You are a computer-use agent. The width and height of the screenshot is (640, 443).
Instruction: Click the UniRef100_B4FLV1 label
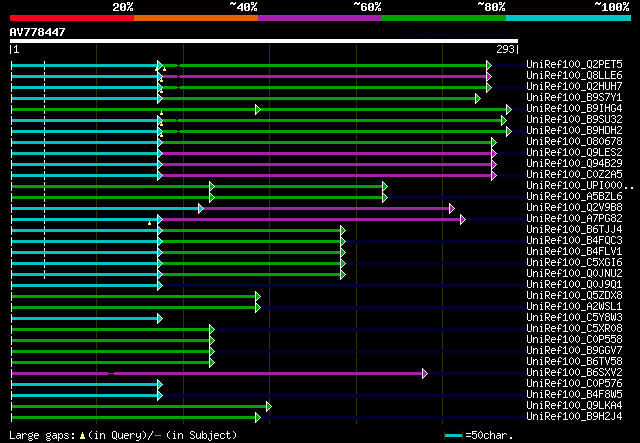click(x=574, y=252)
